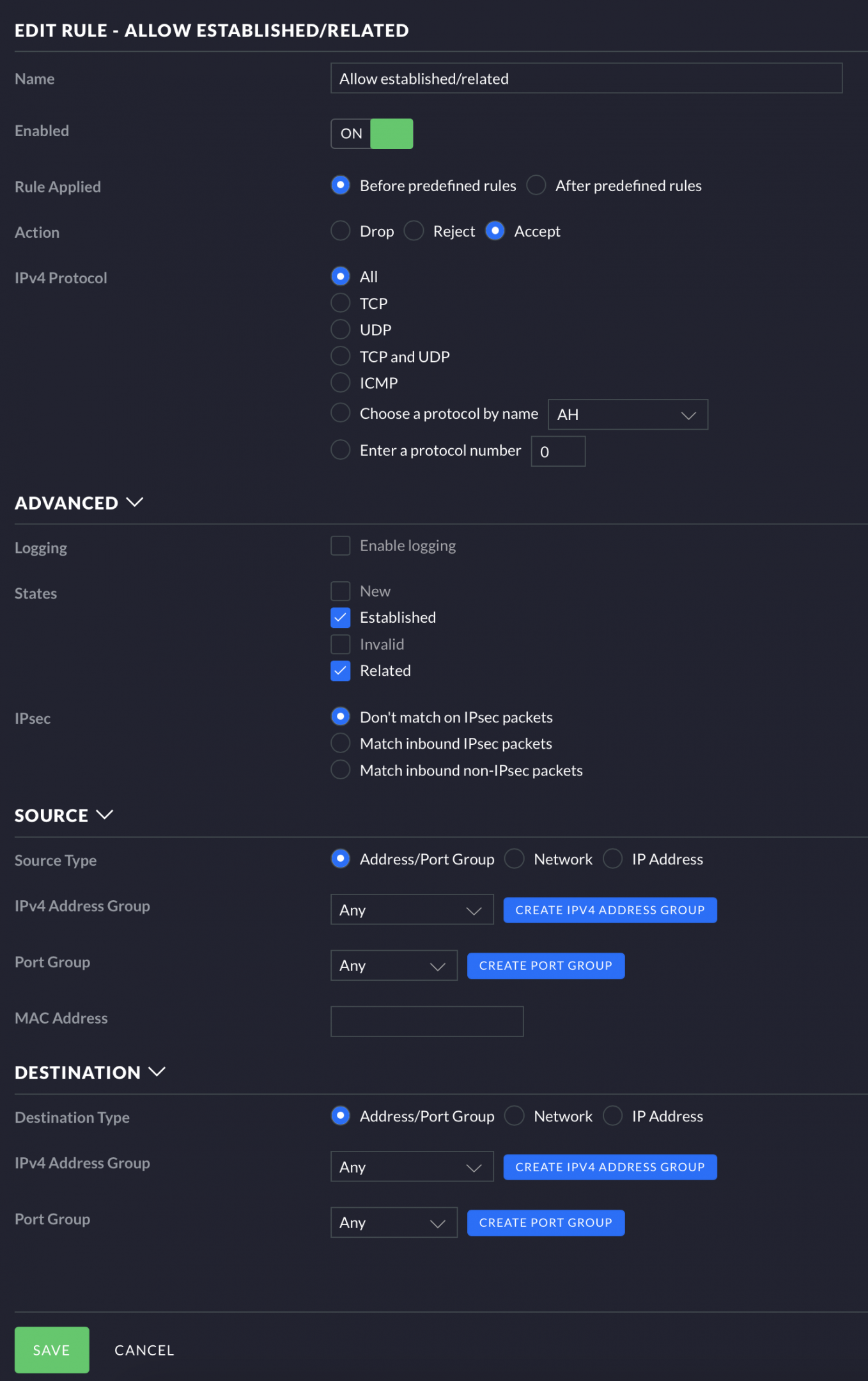Select TCP and UDP protocol
The height and width of the screenshot is (1381, 868).
point(341,356)
